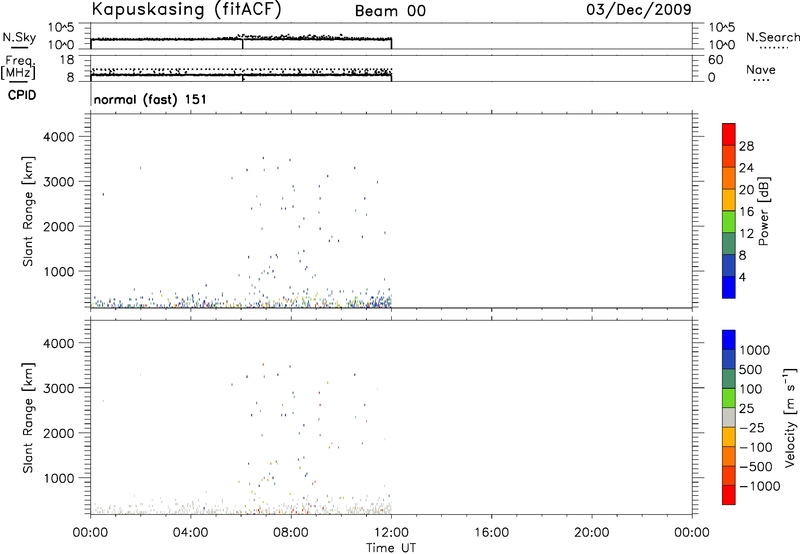Click the 04:00 time tick label
This screenshot has width=800, height=554.
(x=191, y=533)
